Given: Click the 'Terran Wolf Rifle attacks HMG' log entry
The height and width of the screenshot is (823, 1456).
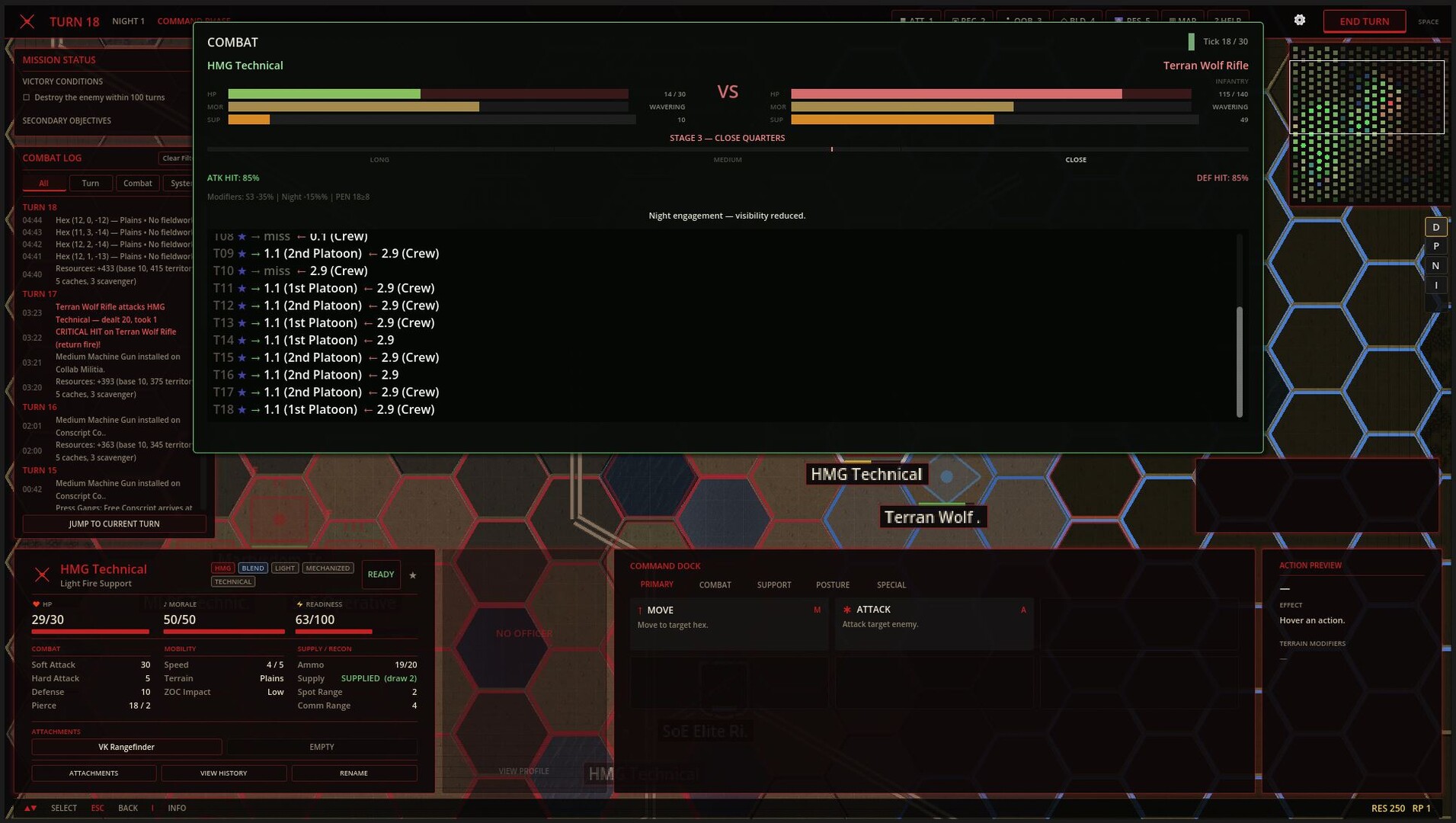Looking at the screenshot, I should click(110, 313).
